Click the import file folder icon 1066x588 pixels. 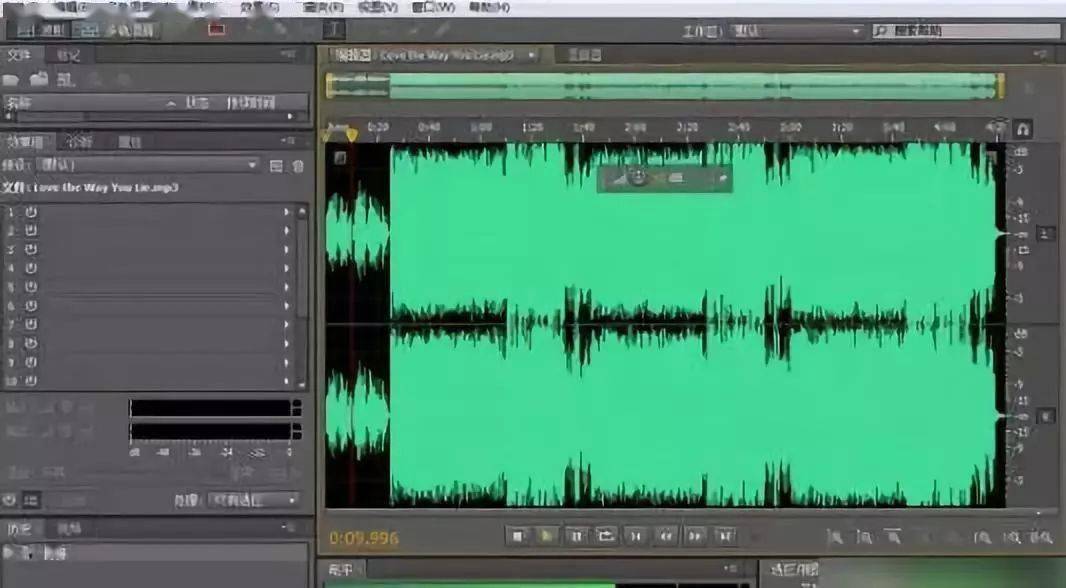coord(40,78)
